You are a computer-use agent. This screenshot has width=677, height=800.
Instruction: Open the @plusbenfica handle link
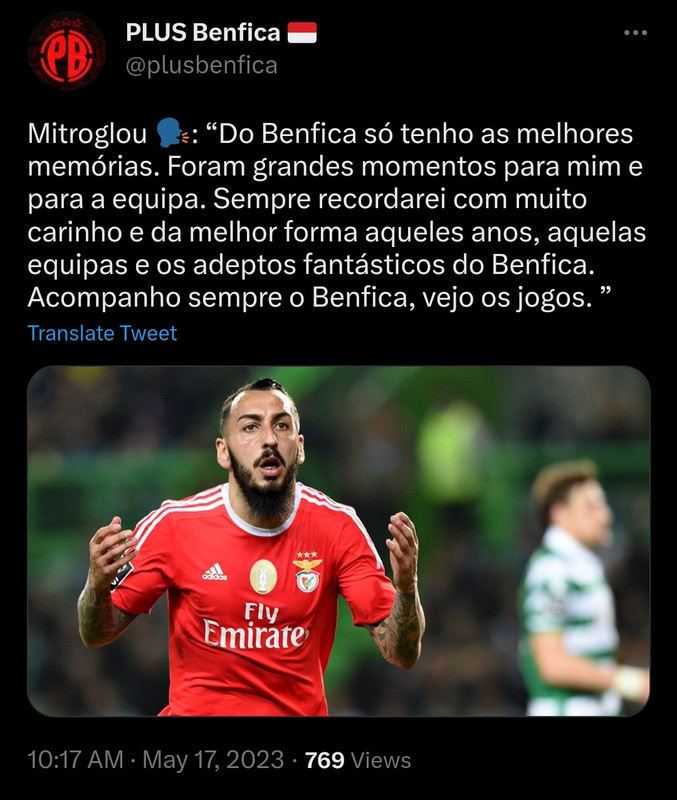coord(202,65)
